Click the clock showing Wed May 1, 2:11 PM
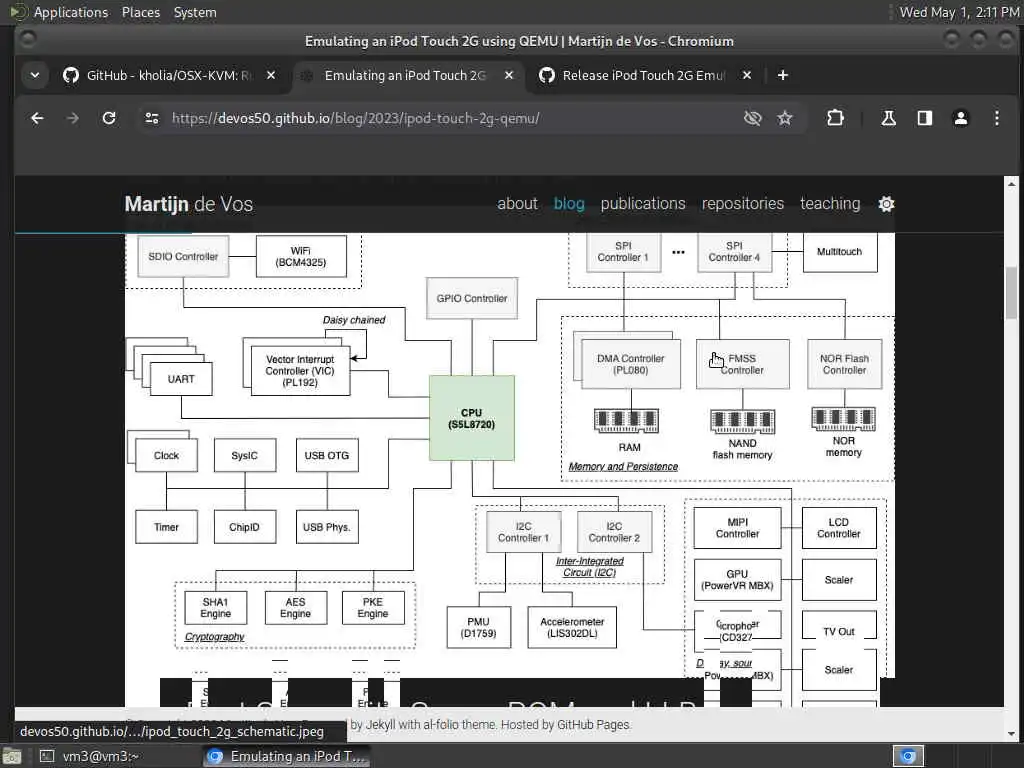Image resolution: width=1024 pixels, height=768 pixels. coord(959,12)
